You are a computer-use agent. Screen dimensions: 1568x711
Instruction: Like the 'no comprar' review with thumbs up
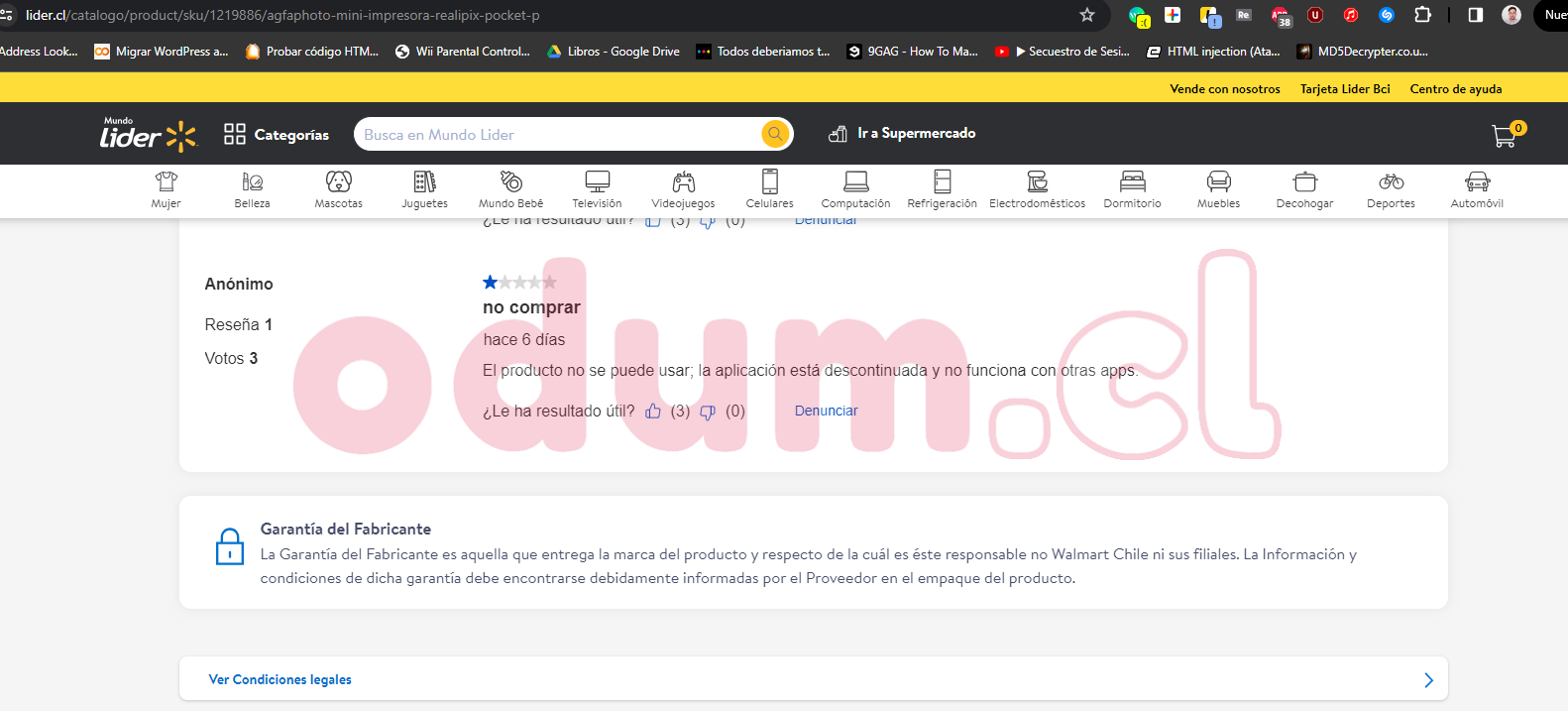(x=653, y=412)
